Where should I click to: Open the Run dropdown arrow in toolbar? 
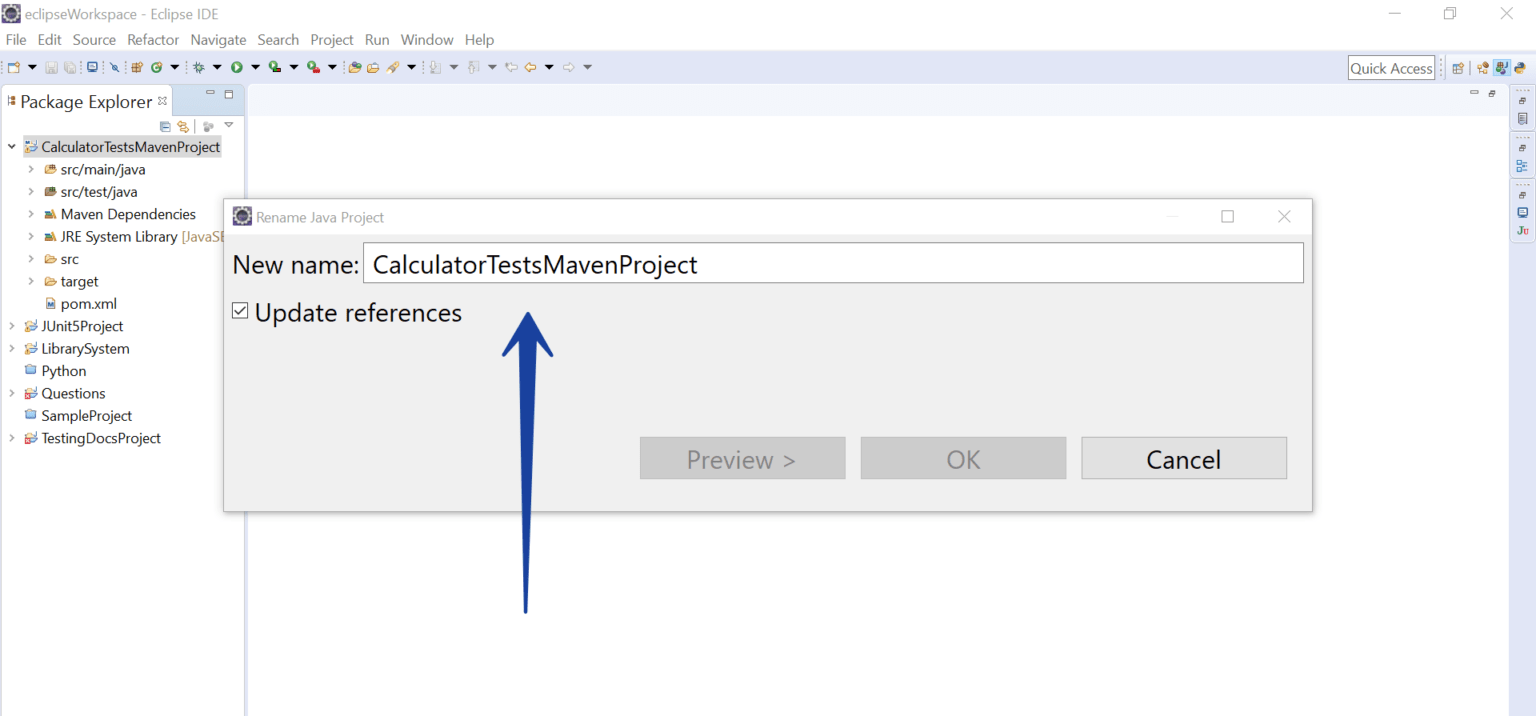coord(255,66)
